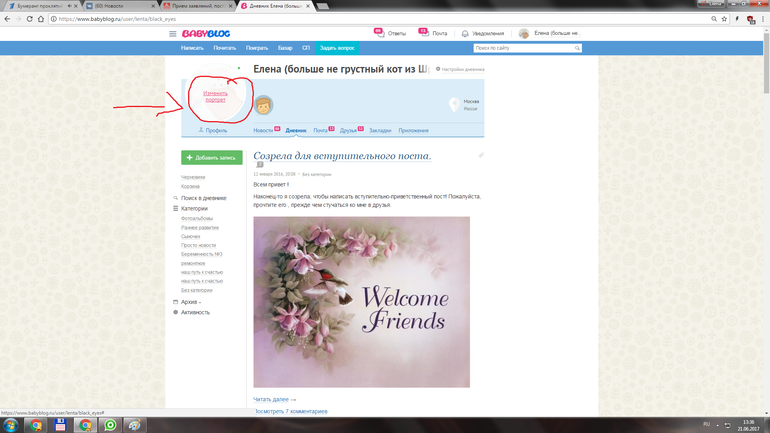Click the Москва location pin icon
The width and height of the screenshot is (770, 433).
tap(455, 105)
